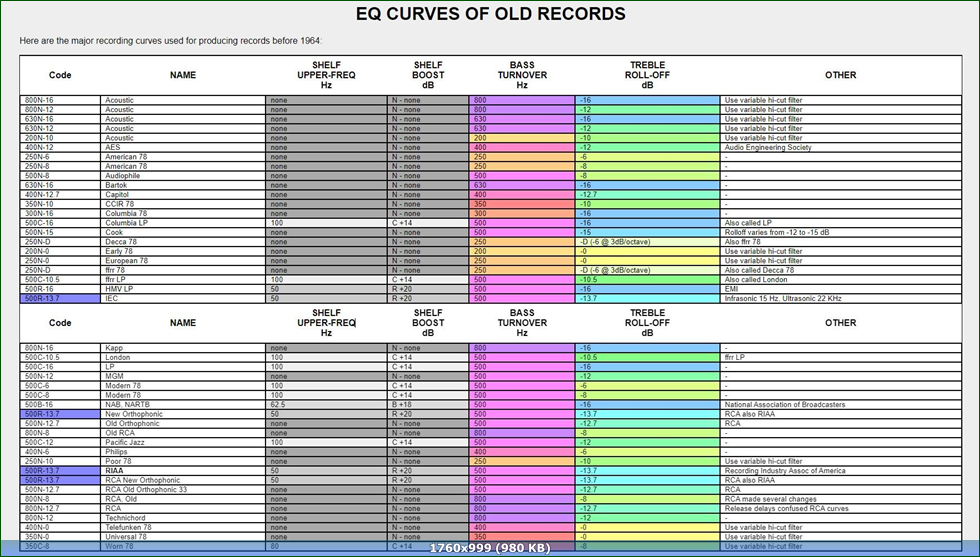Select the "Early 78" name cell
The height and width of the screenshot is (557, 980).
[182, 251]
